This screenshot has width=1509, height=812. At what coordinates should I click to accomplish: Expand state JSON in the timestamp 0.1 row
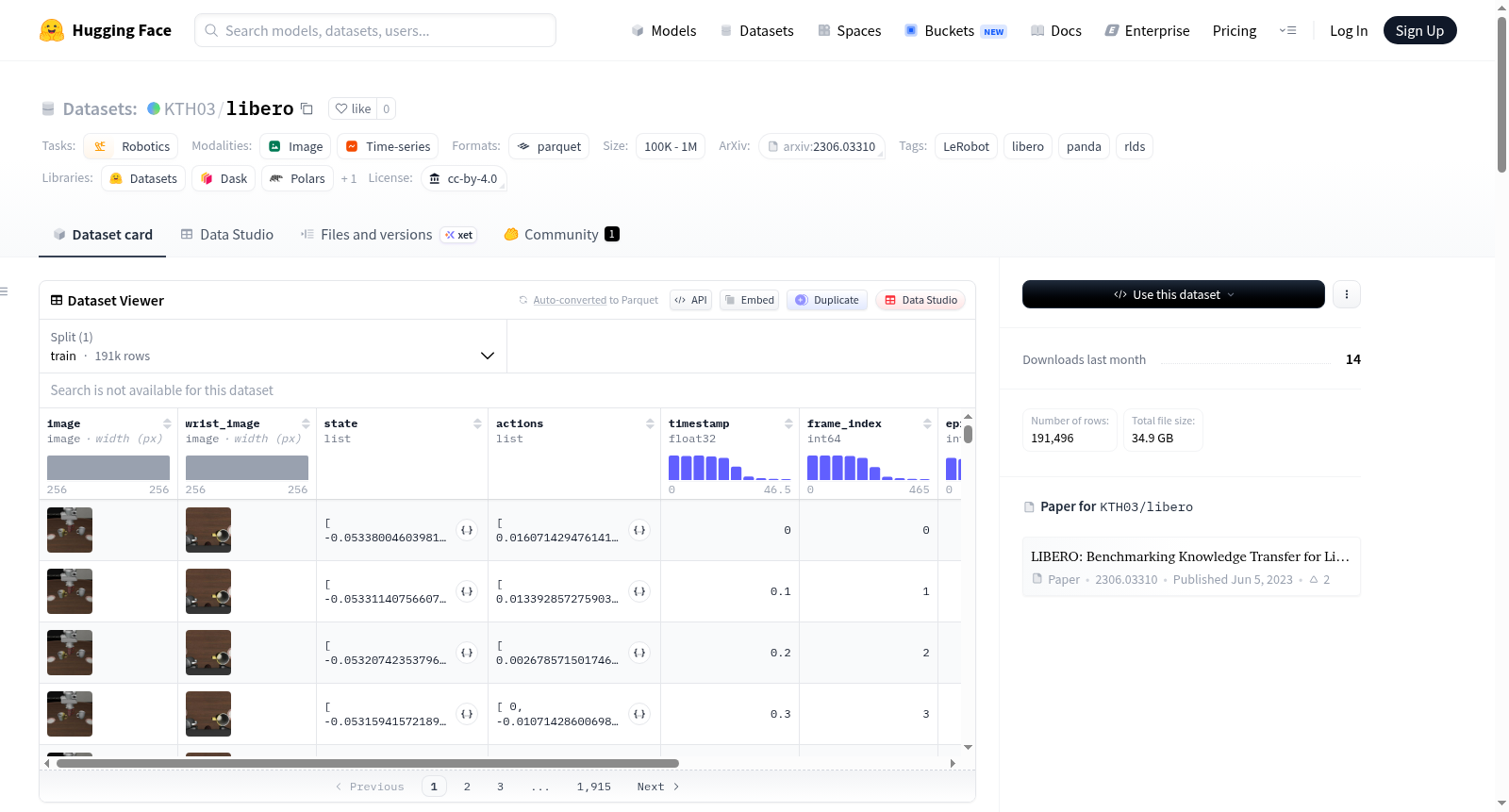(x=467, y=591)
